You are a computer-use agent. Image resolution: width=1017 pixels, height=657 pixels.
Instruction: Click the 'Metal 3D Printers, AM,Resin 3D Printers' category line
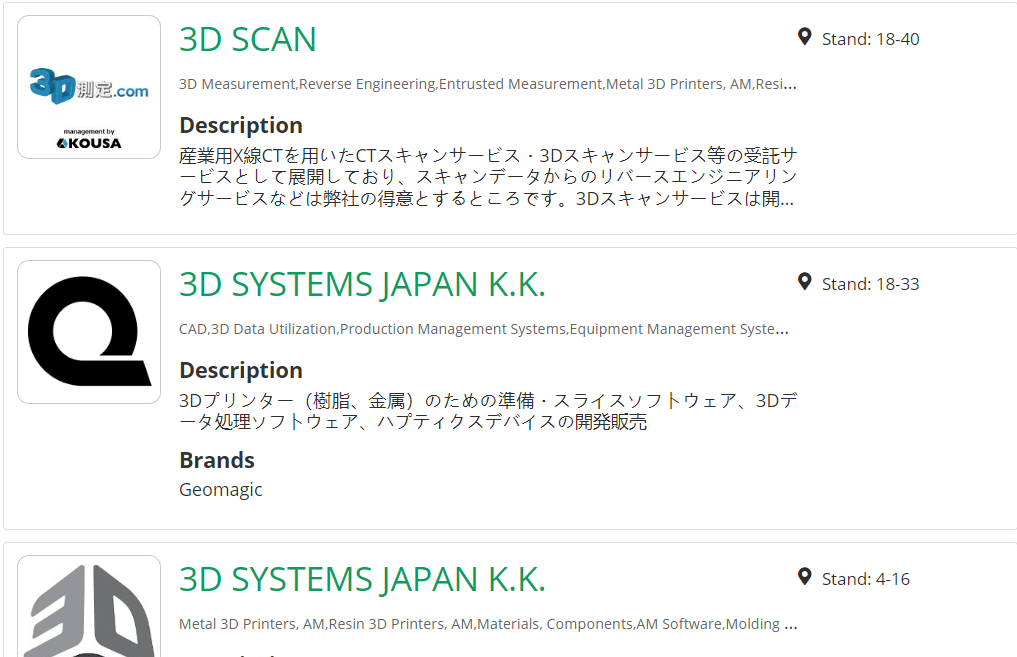[488, 624]
